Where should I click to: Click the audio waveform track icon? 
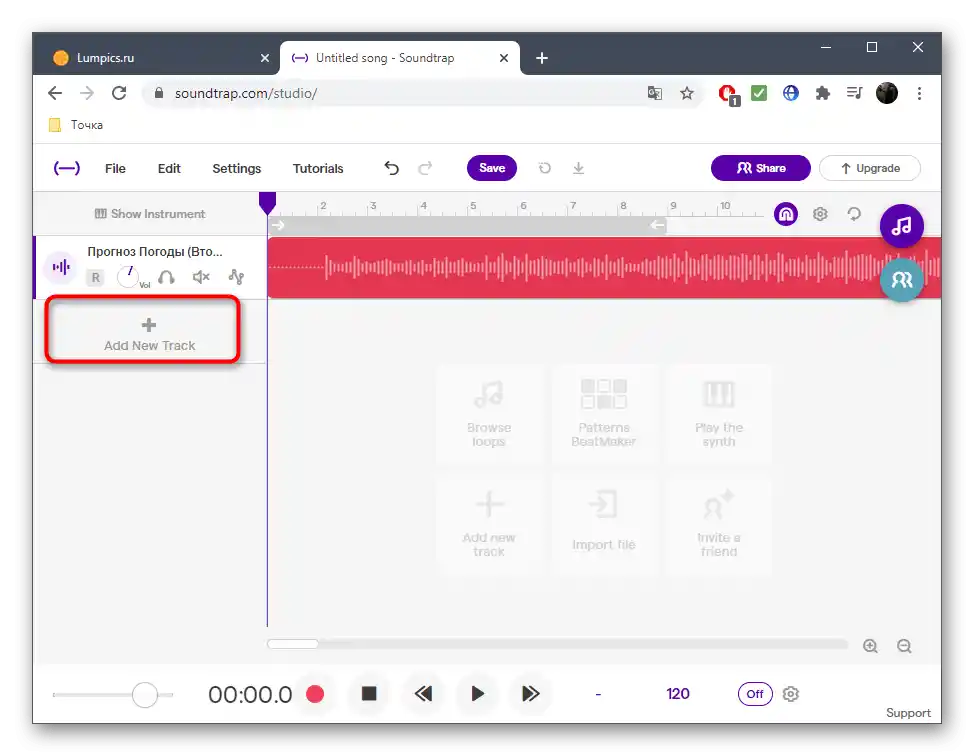[61, 267]
